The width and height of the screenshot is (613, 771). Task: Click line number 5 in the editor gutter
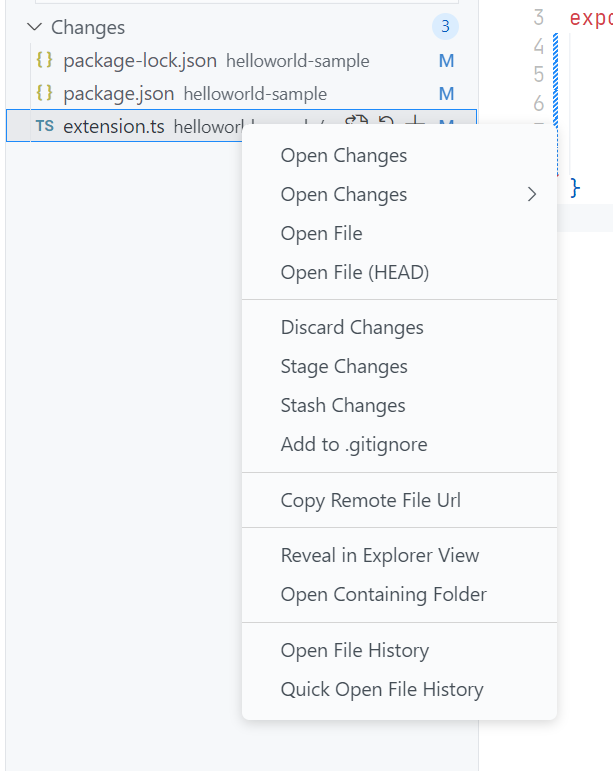pyautogui.click(x=539, y=75)
